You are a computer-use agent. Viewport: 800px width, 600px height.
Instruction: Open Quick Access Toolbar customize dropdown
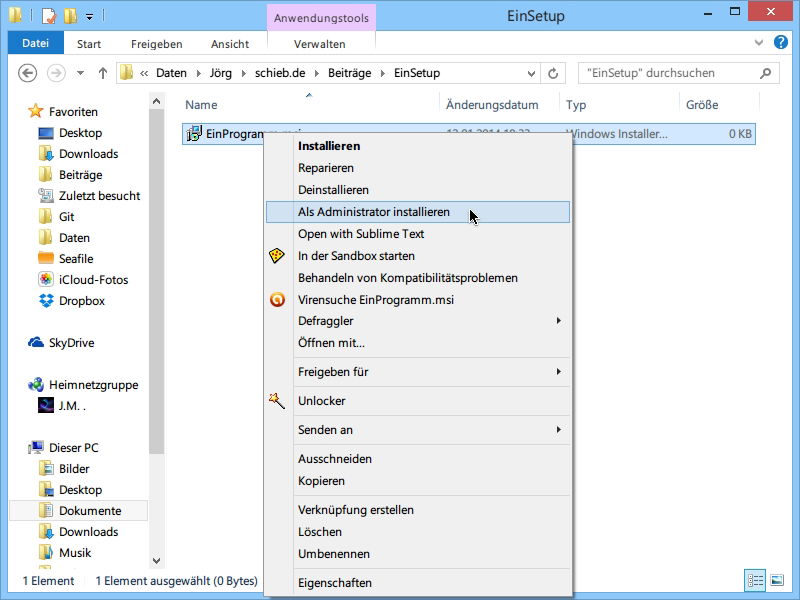(x=89, y=17)
